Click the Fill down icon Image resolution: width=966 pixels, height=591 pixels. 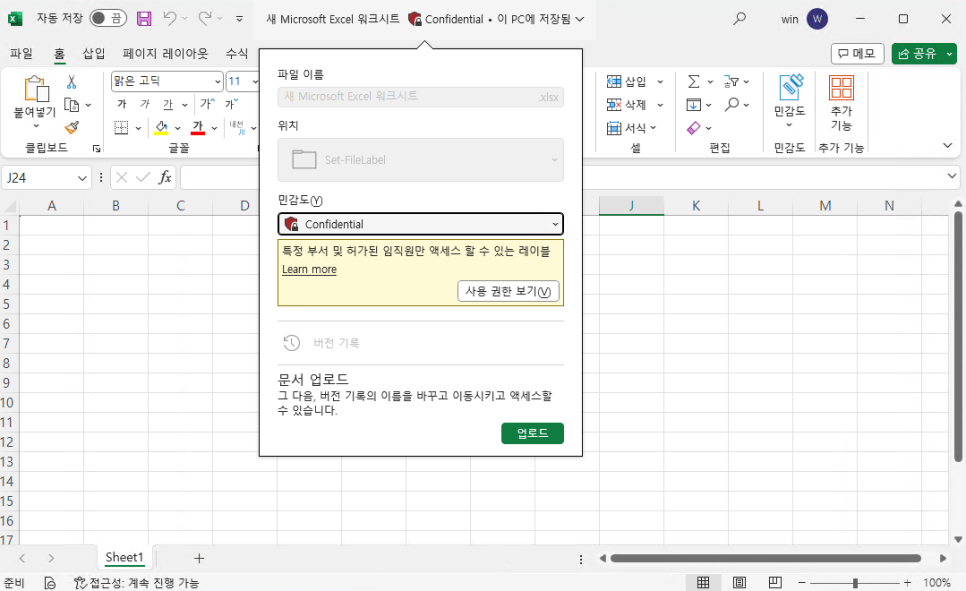(x=694, y=105)
